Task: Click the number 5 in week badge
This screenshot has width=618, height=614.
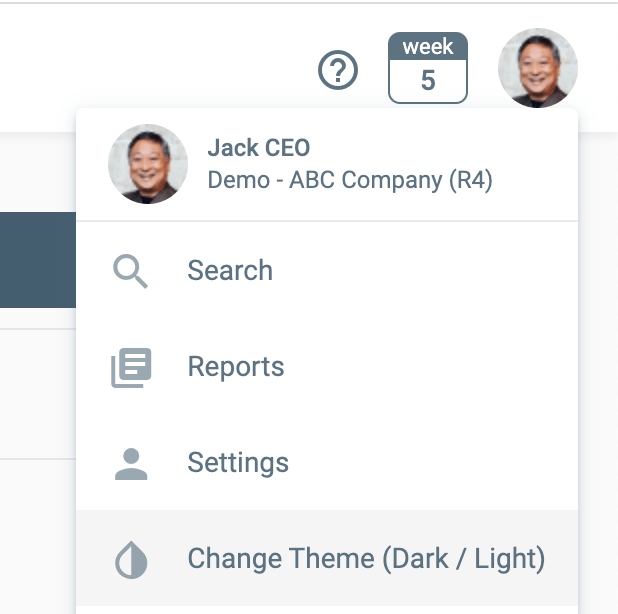Action: pos(428,80)
